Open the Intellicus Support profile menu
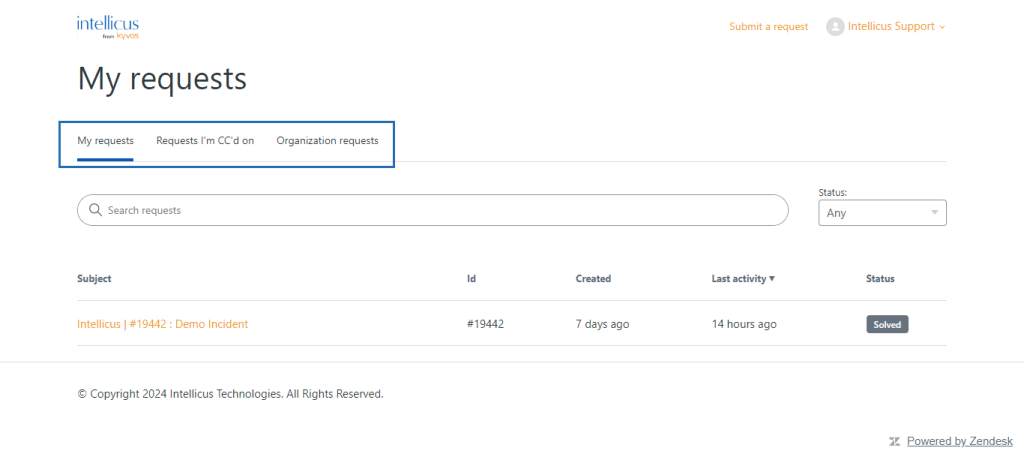Image resolution: width=1024 pixels, height=475 pixels. [896, 27]
